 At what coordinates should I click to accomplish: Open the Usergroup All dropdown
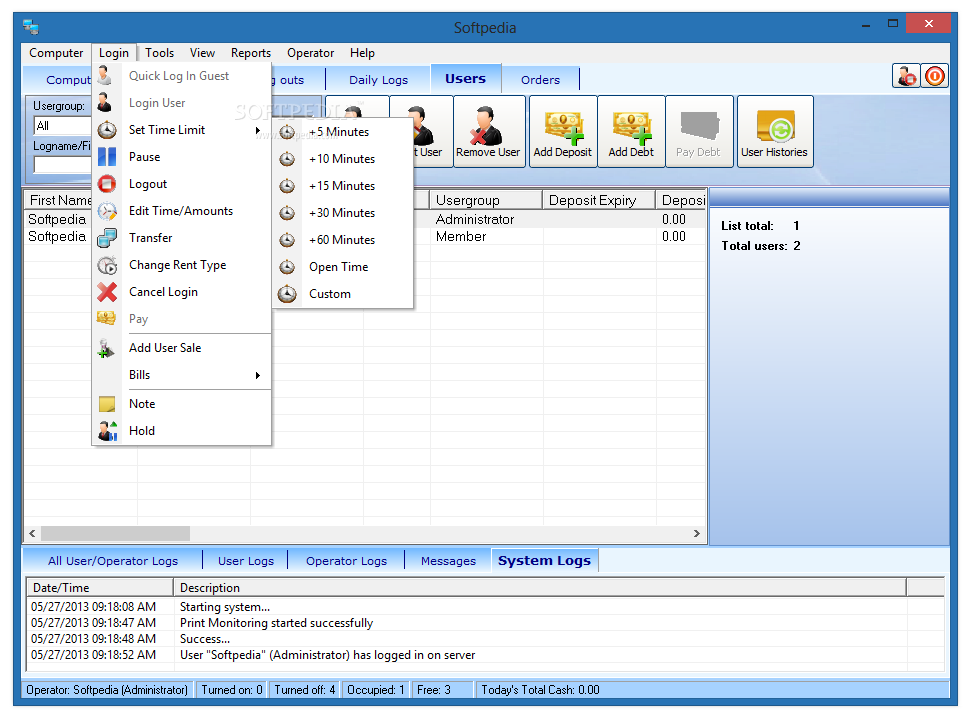62,126
